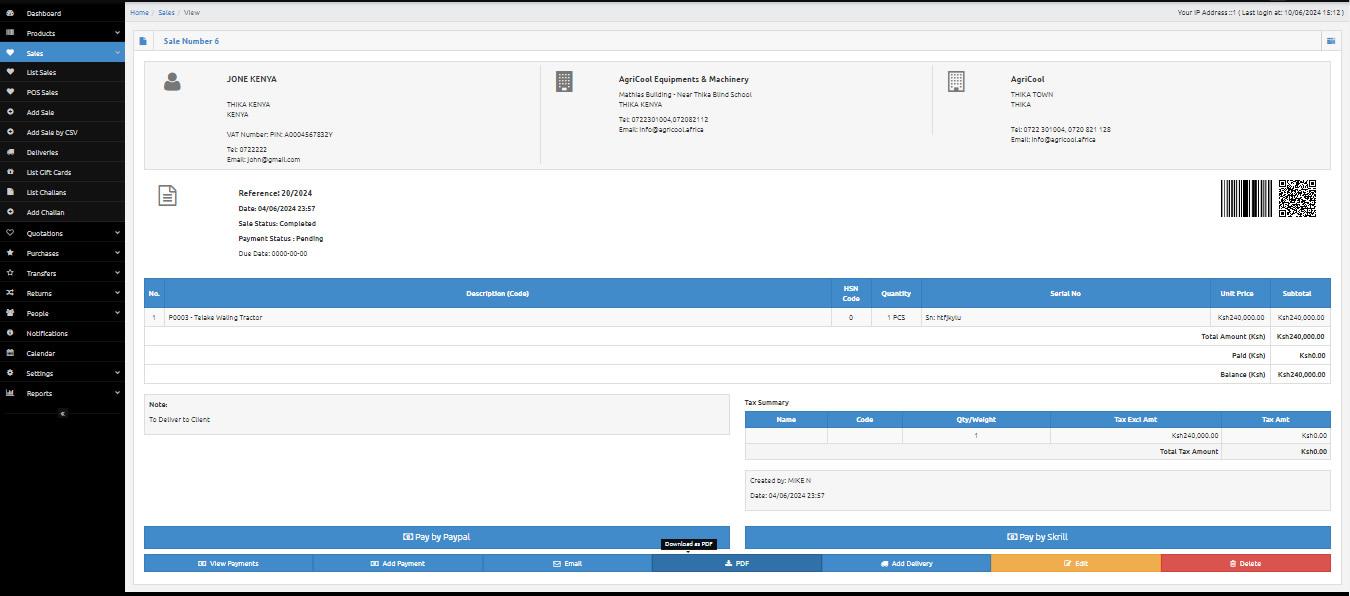Image resolution: width=1350 pixels, height=596 pixels.
Task: Click the Dashboard icon in the sidebar
Action: (10, 13)
